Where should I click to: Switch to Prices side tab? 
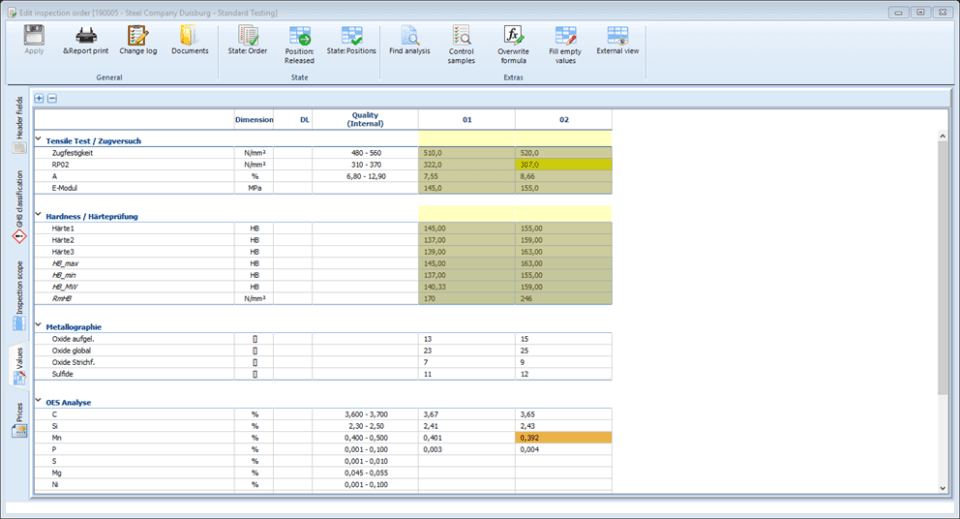pyautogui.click(x=19, y=420)
